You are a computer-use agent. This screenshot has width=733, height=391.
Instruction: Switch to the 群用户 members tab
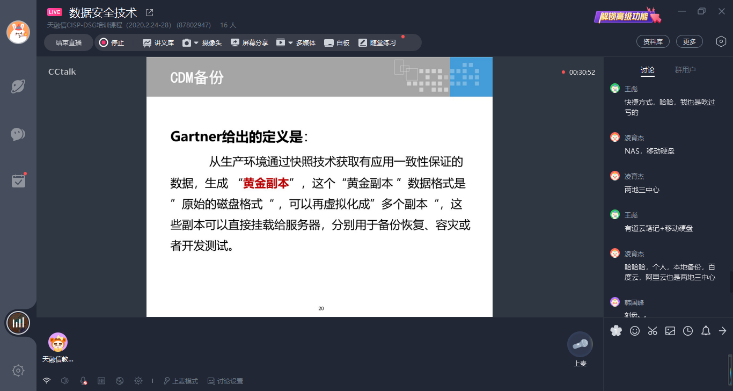(685, 70)
